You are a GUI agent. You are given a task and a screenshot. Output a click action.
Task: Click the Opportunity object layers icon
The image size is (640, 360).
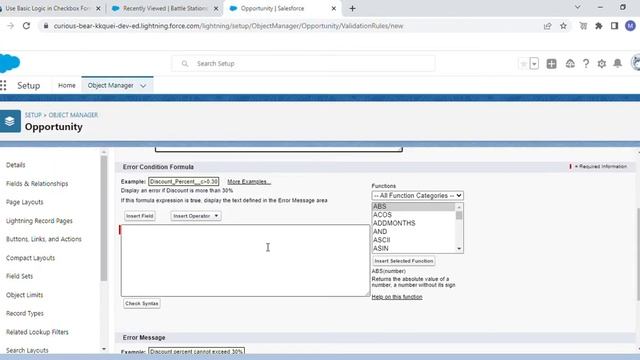[x=10, y=121]
